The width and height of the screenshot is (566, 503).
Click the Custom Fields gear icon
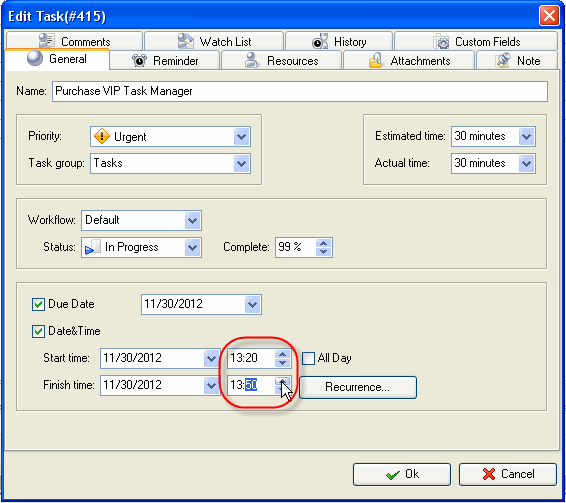(x=441, y=41)
